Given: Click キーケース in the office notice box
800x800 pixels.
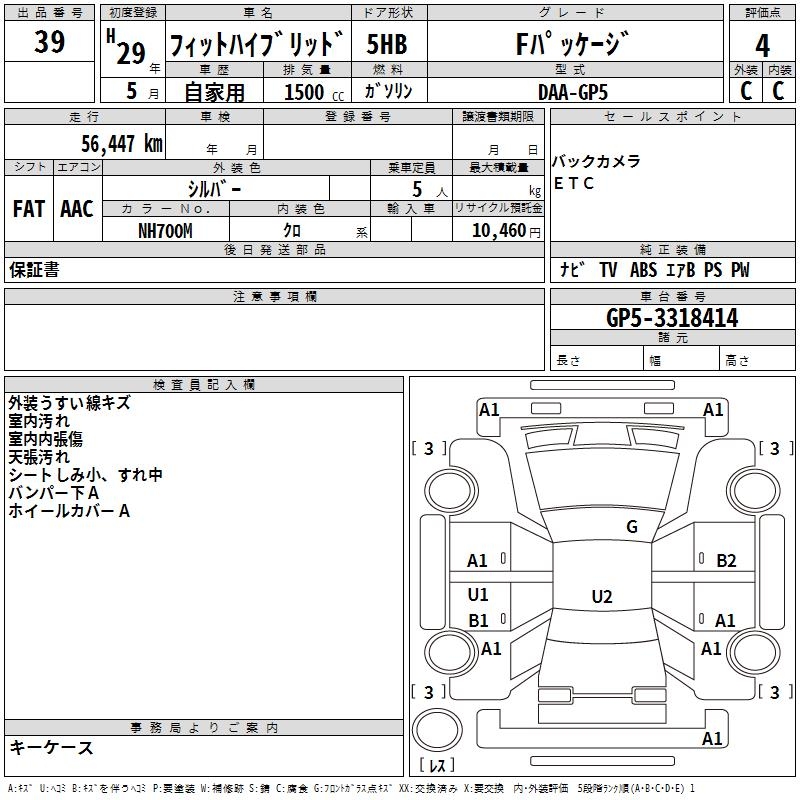Looking at the screenshot, I should [x=52, y=747].
